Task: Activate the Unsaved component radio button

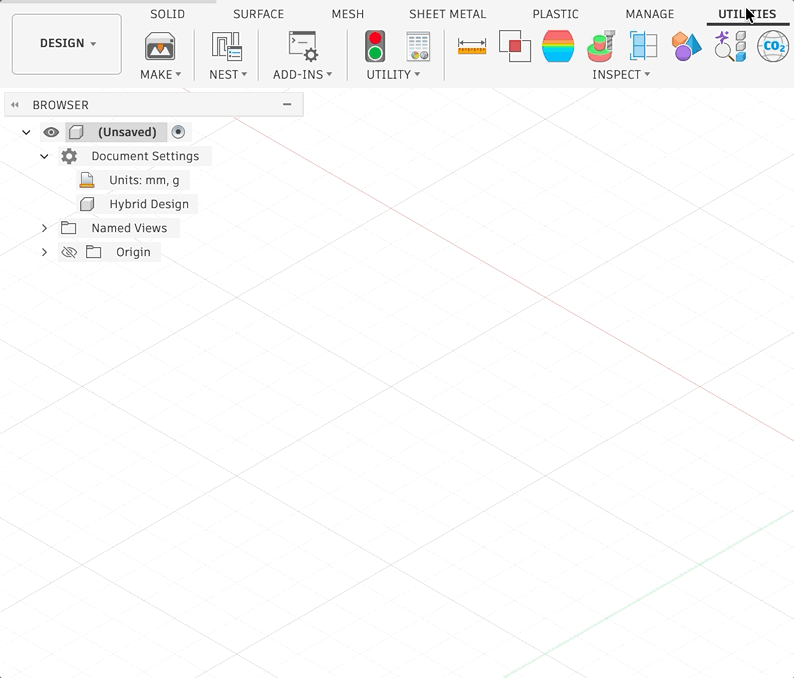Action: point(178,132)
